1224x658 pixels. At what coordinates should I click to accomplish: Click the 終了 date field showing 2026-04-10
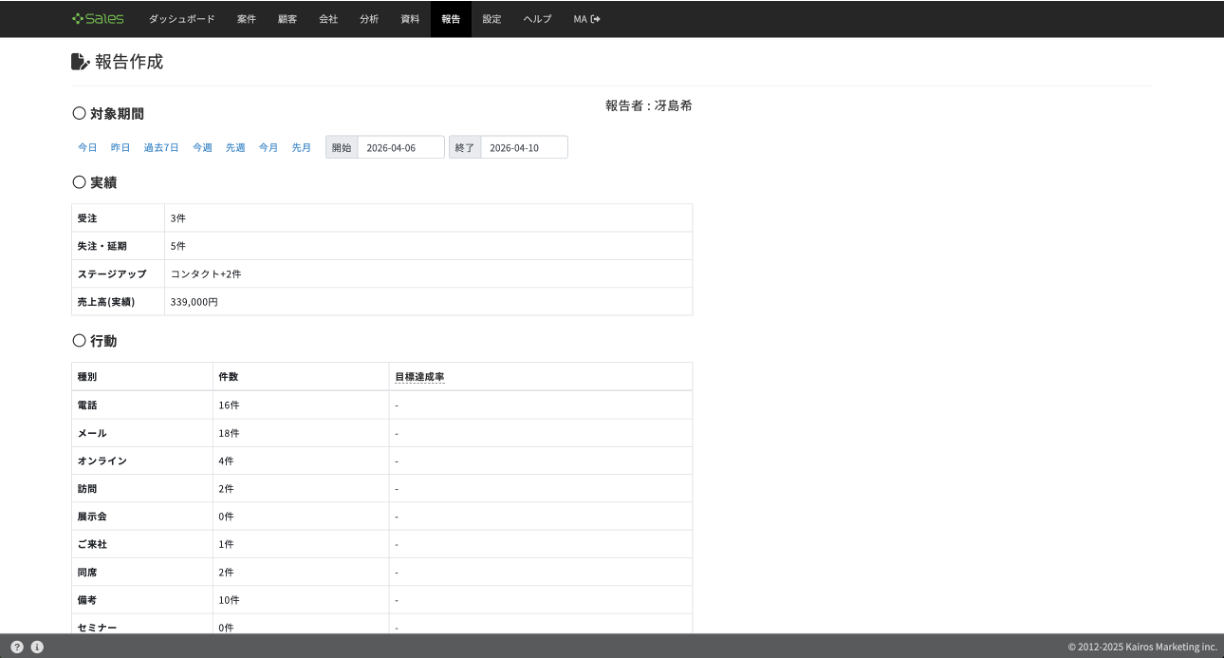[x=523, y=148]
